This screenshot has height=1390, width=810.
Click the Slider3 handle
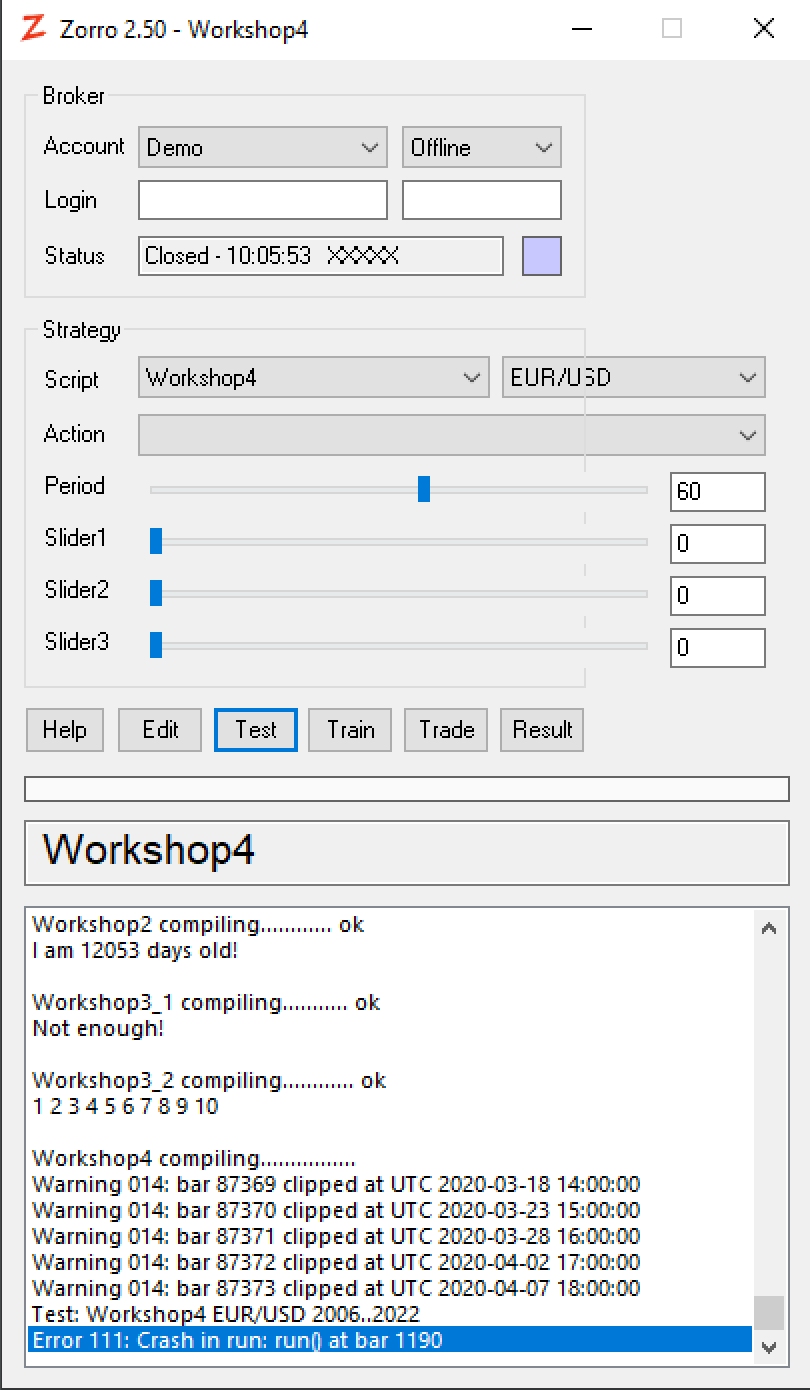pos(156,645)
